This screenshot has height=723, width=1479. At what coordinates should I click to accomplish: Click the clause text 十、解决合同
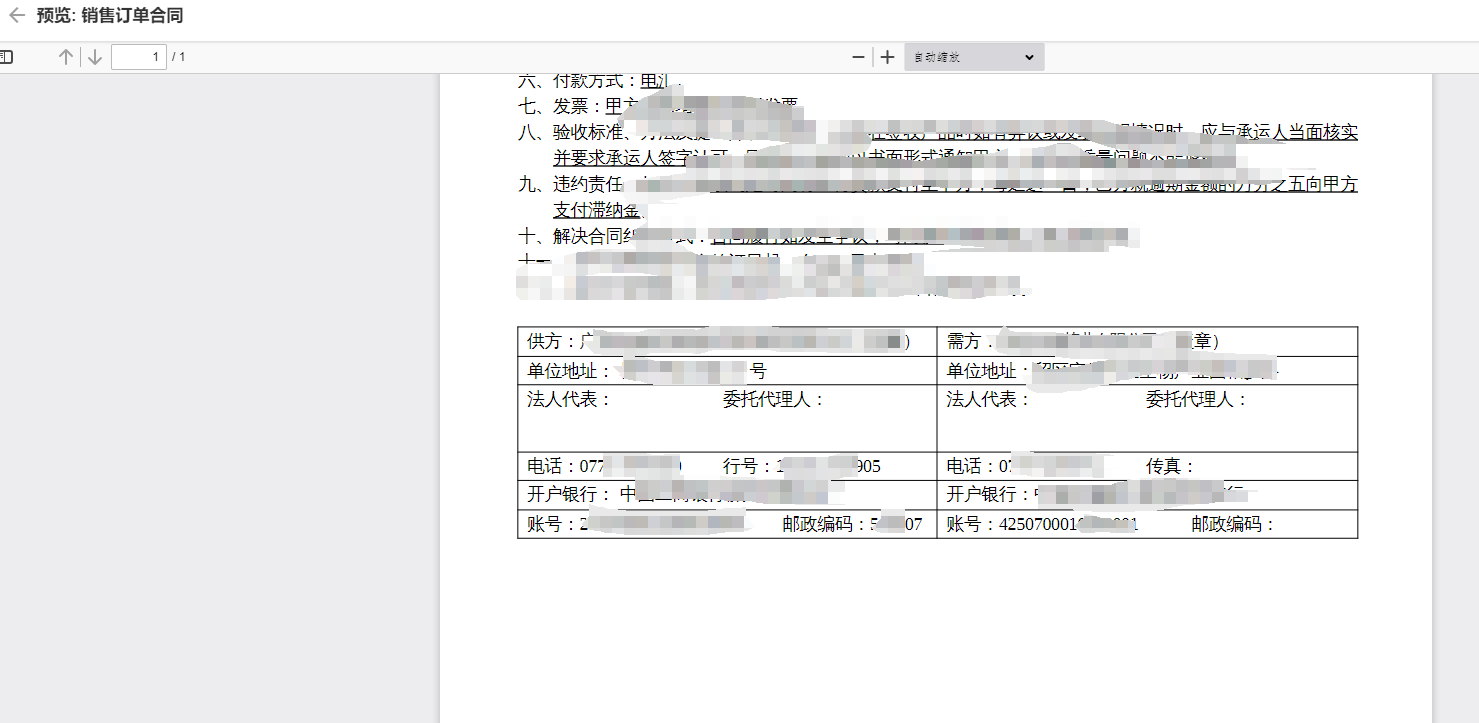(x=571, y=236)
